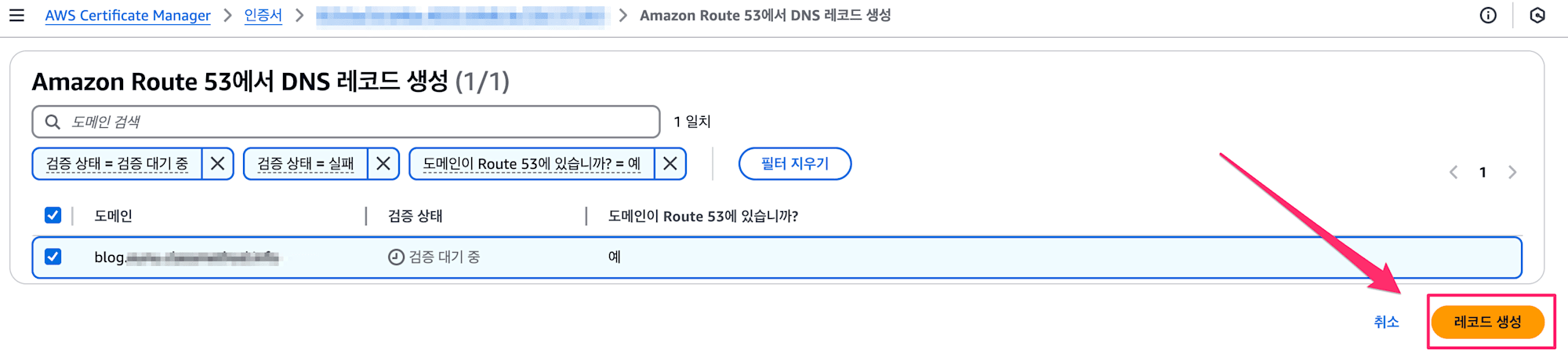Image resolution: width=1568 pixels, height=361 pixels.
Task: Go to the 인증서 breadcrumb link
Action: pyautogui.click(x=263, y=15)
